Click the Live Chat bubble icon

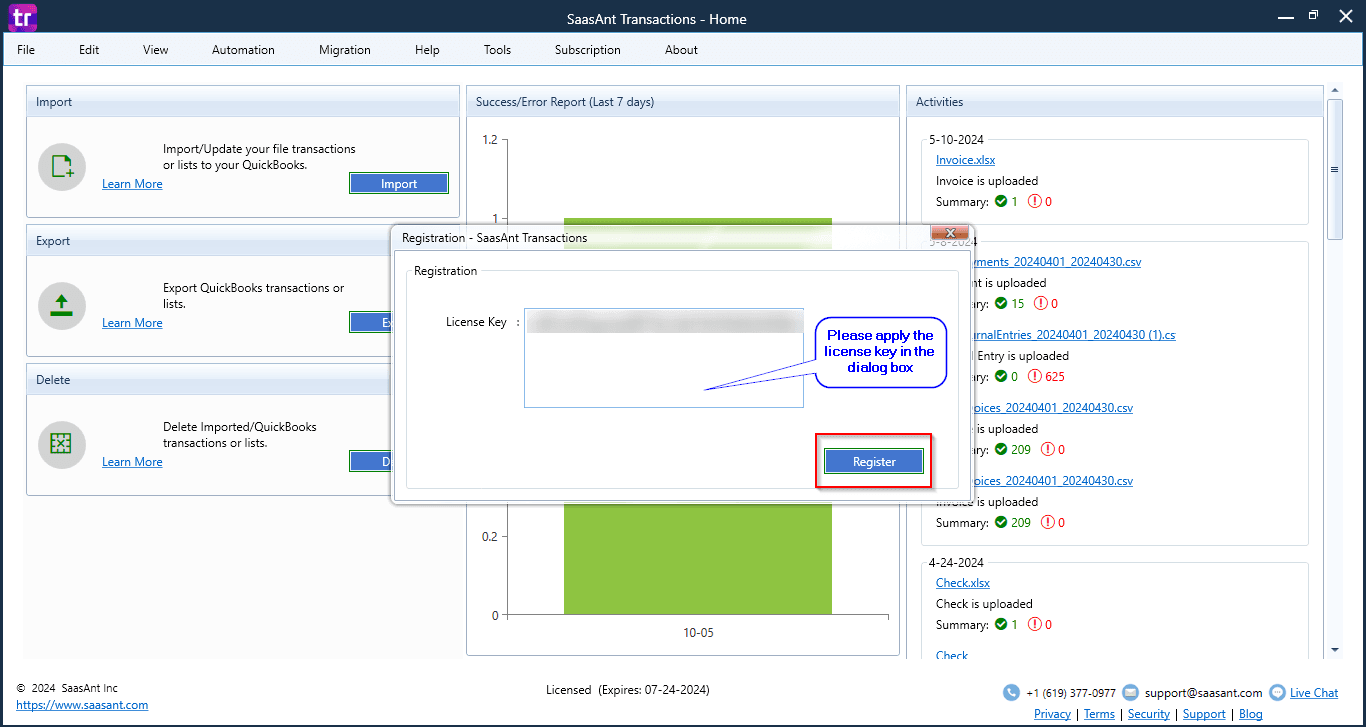point(1277,692)
